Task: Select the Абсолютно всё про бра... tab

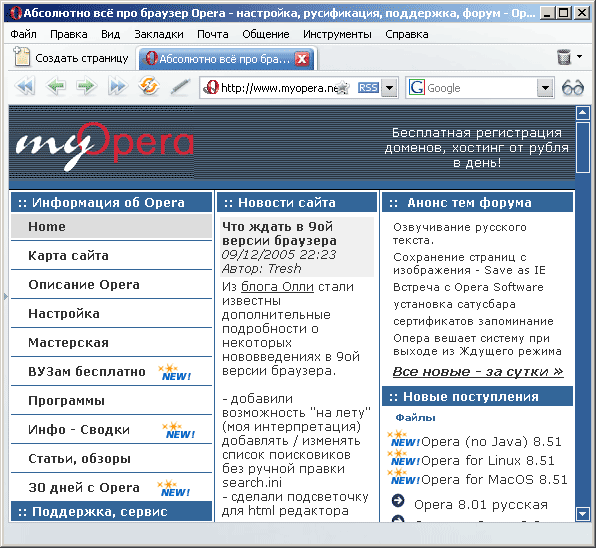Action: coord(227,59)
